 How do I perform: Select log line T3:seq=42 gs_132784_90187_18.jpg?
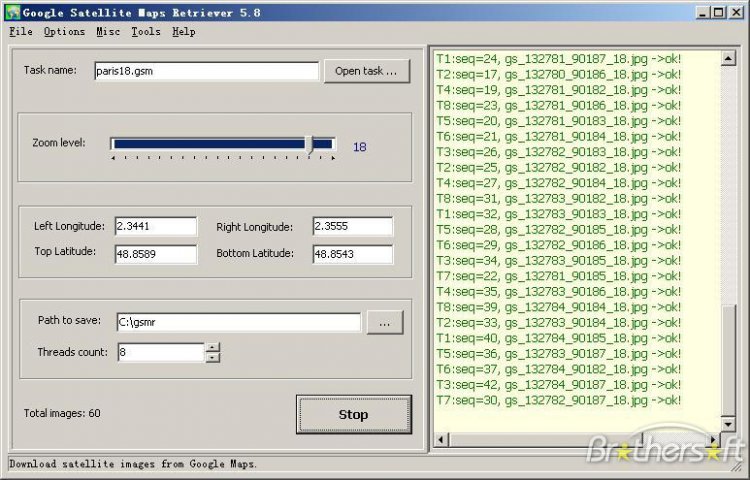pyautogui.click(x=558, y=385)
